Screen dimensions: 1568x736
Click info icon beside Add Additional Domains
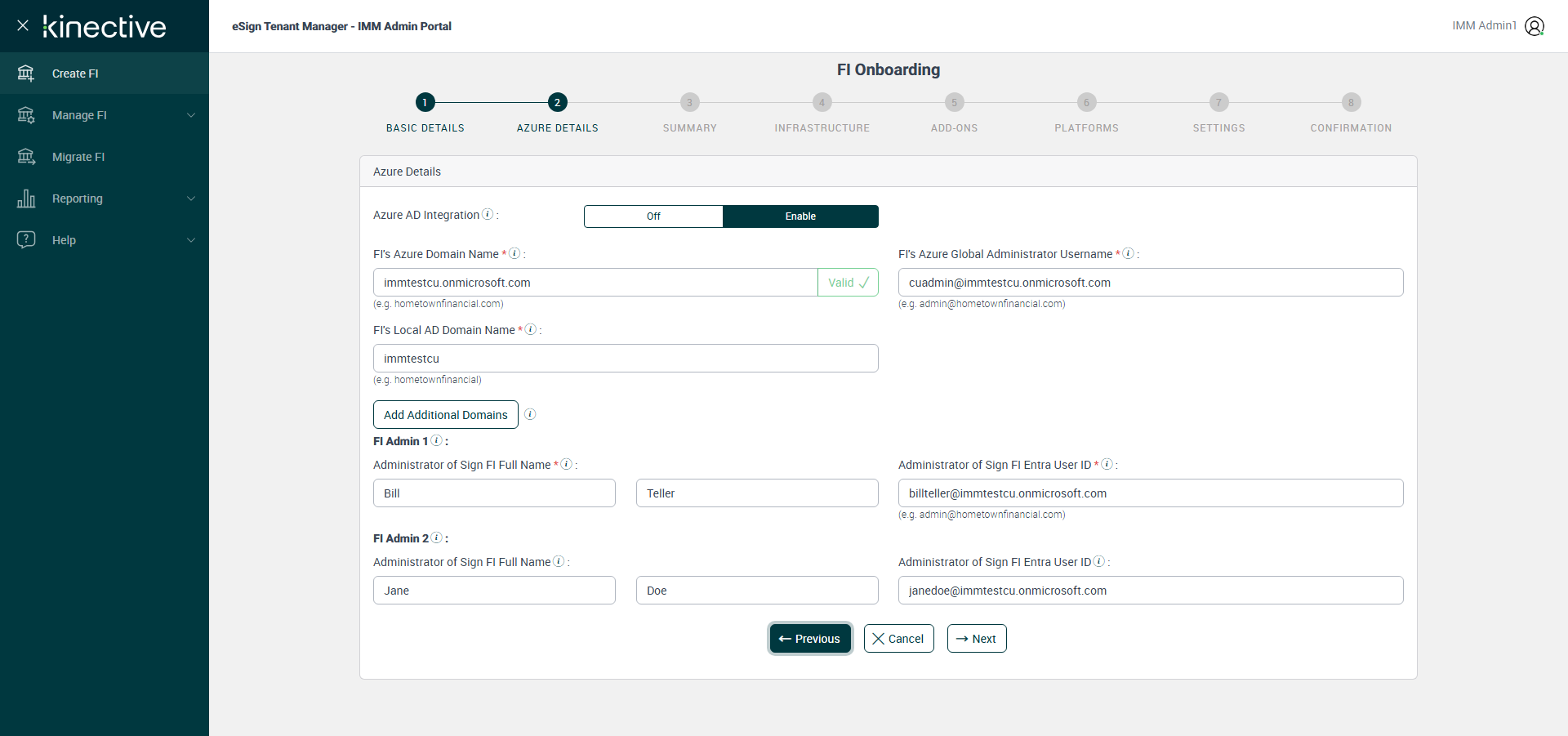[x=530, y=414]
